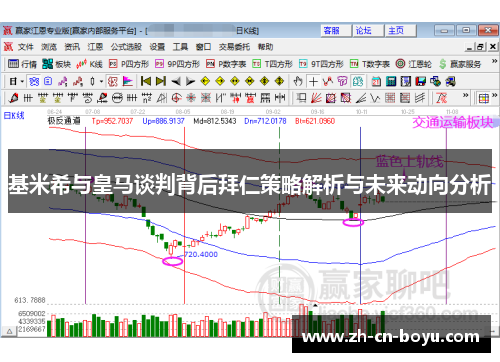This screenshot has height=362, width=500.
Task: Open the 9T四方形 tool
Action: tap(321, 64)
